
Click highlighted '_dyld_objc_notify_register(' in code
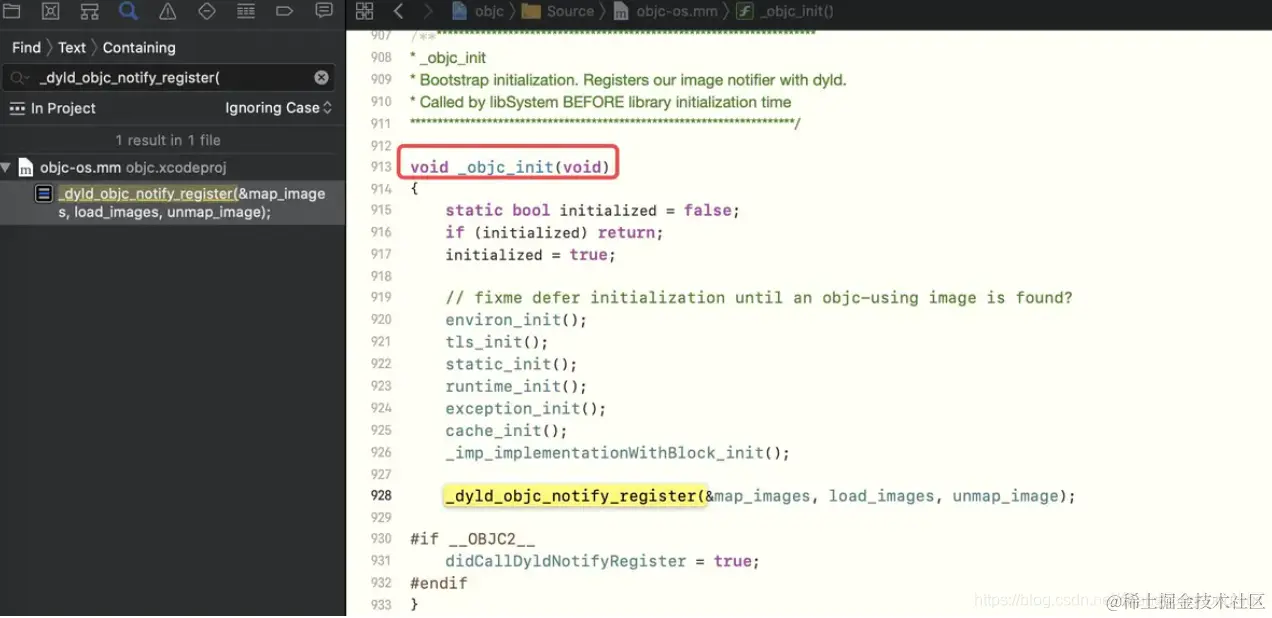575,496
